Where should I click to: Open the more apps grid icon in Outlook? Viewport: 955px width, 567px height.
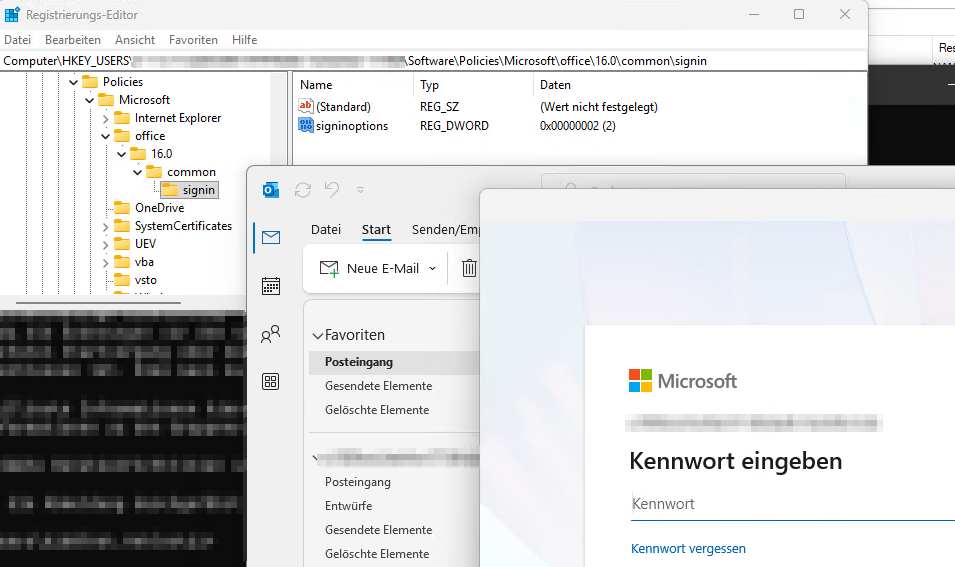(270, 382)
